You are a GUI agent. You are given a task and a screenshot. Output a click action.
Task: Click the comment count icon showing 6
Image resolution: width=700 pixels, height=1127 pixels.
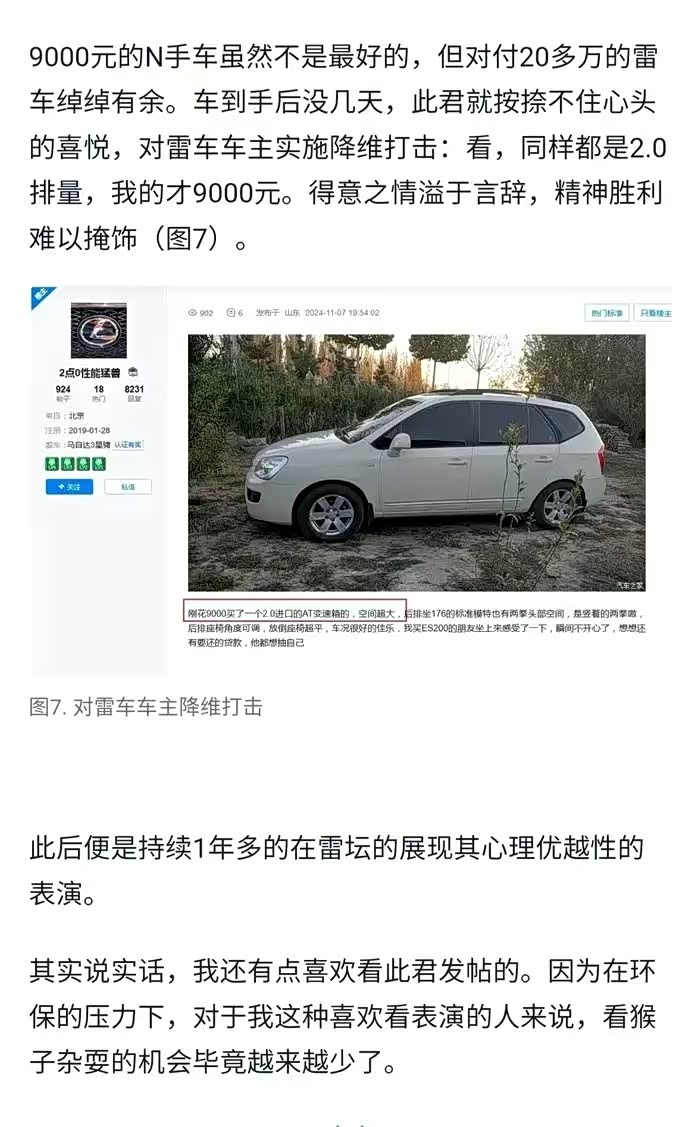point(231,313)
